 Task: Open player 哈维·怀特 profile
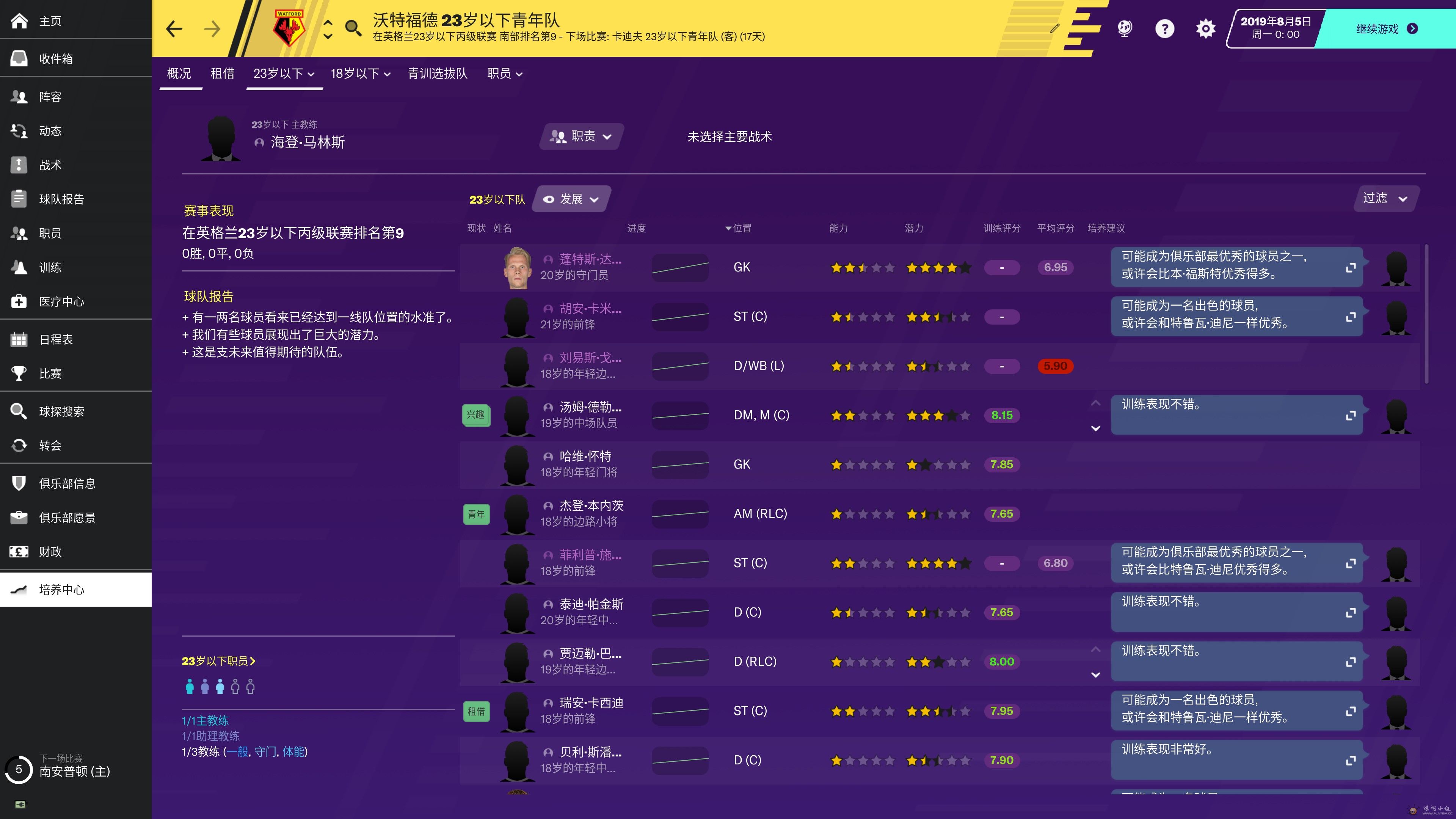[585, 456]
